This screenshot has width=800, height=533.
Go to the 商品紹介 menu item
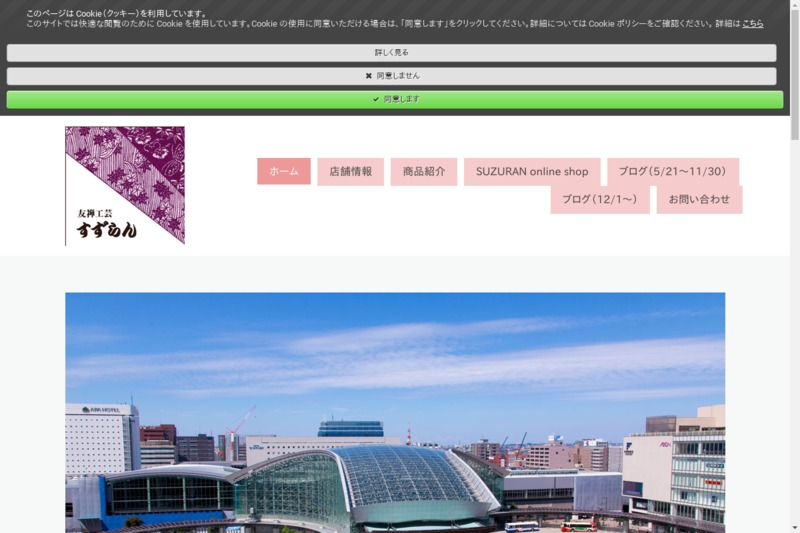coord(423,172)
